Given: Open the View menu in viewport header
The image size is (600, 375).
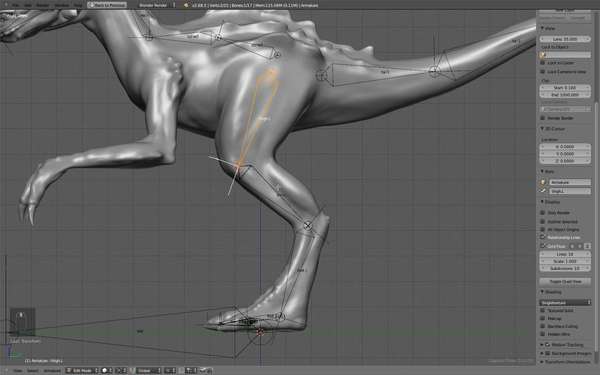Looking at the screenshot, I should tap(18, 370).
